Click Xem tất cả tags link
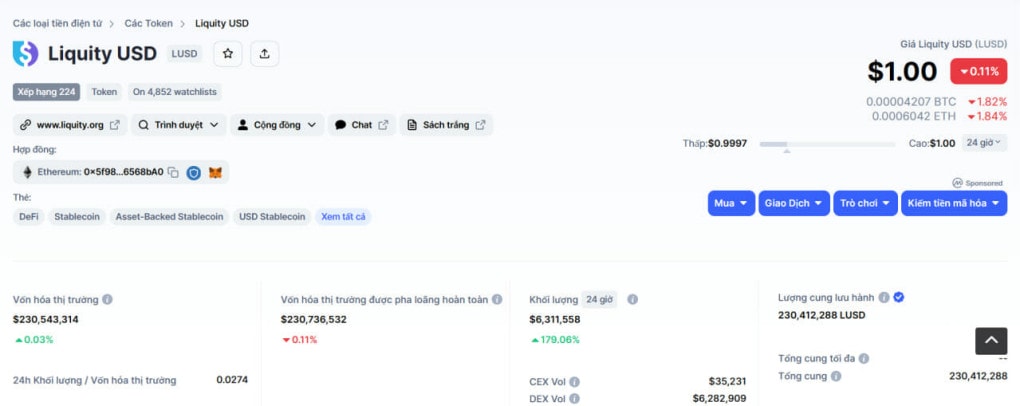Screen dimensions: 1020x406 click(343, 217)
